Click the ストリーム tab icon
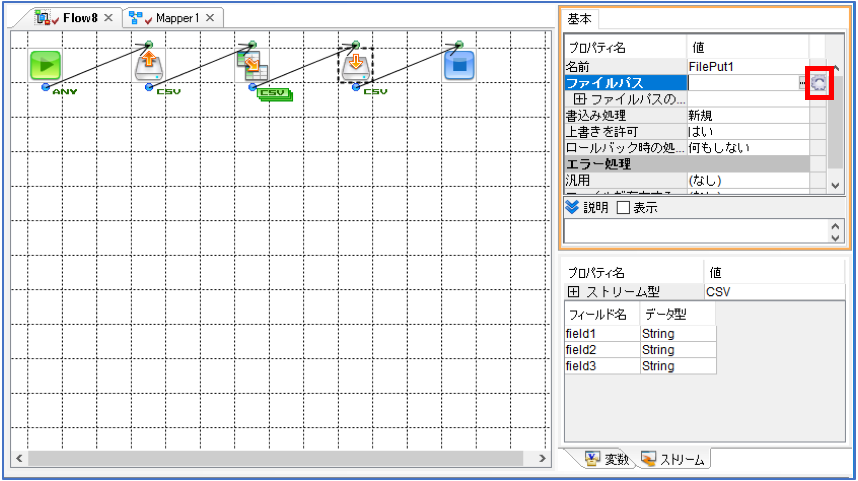858x481 pixels. (648, 459)
